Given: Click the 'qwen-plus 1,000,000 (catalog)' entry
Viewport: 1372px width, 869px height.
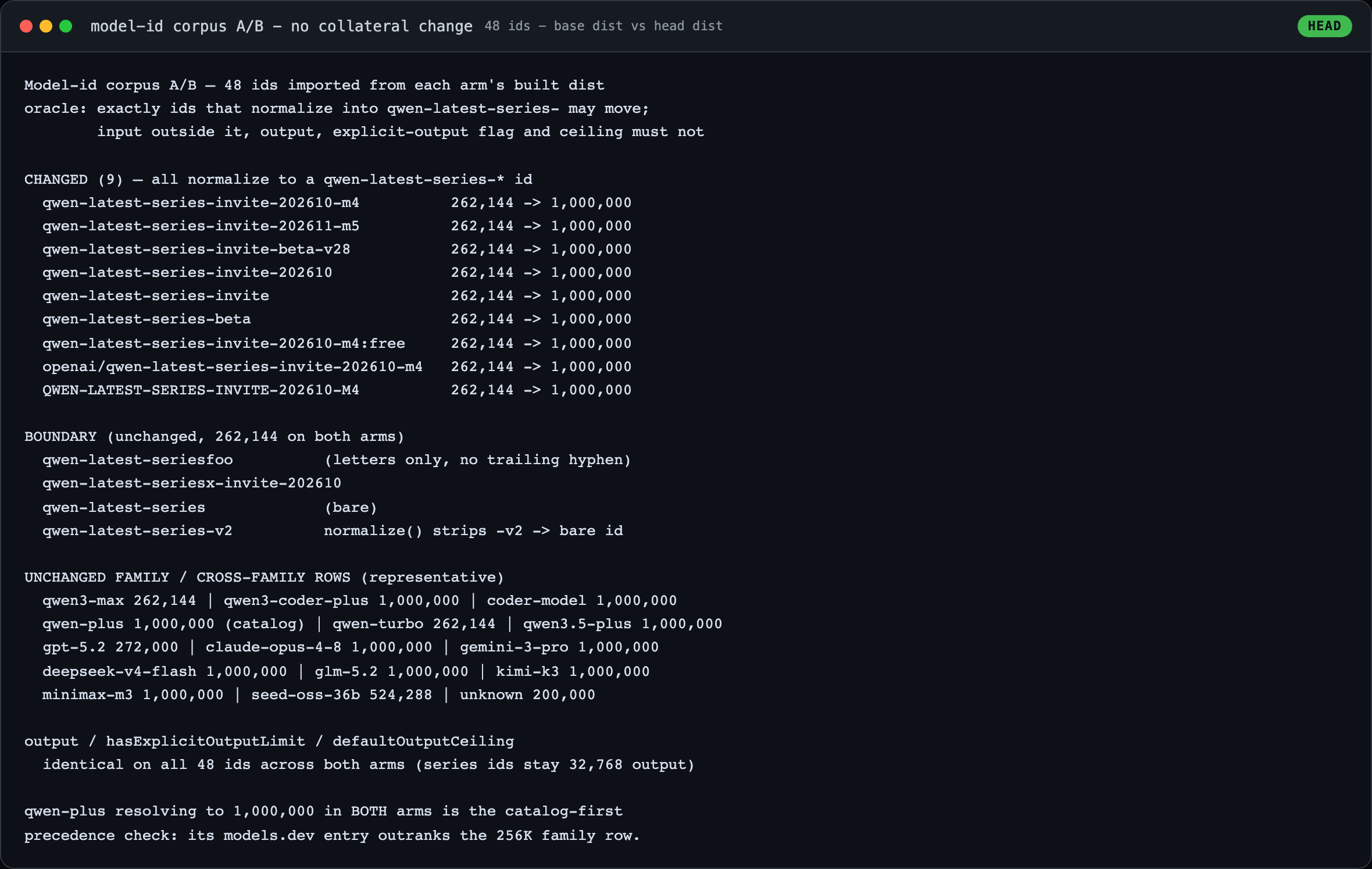Looking at the screenshot, I should [173, 624].
